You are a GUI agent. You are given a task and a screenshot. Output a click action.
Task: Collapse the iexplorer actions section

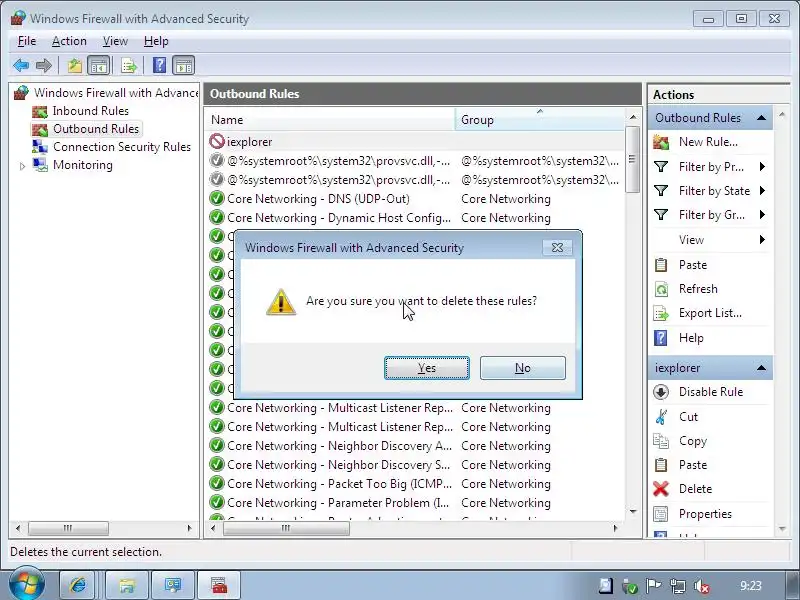tap(761, 368)
